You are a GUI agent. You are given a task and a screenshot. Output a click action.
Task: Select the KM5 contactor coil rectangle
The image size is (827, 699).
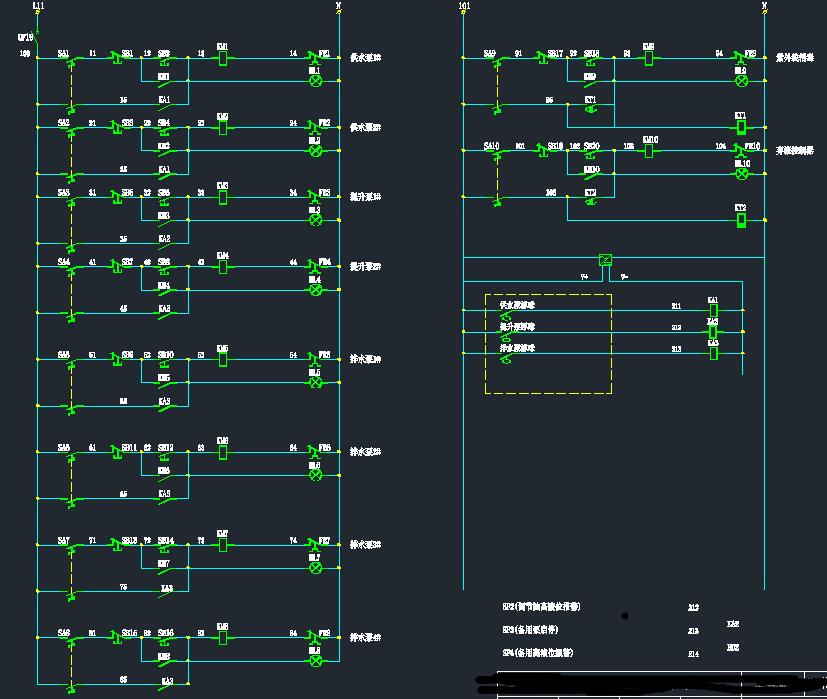223,359
